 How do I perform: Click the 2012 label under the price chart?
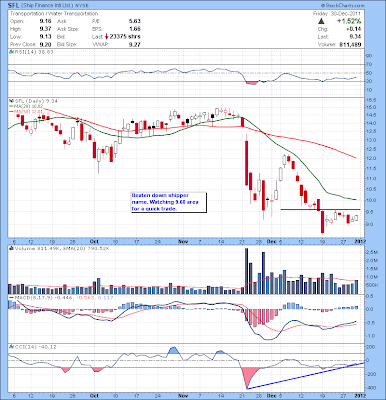pos(361,241)
